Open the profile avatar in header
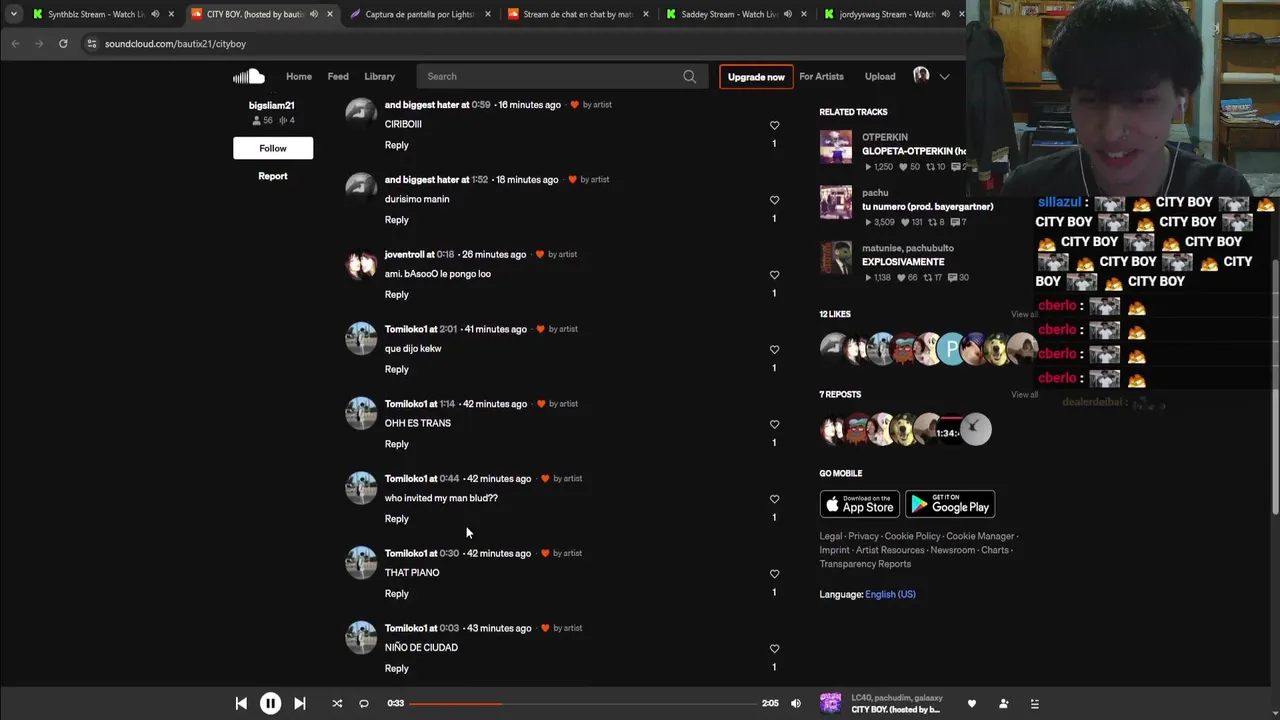1280x720 pixels. (x=921, y=76)
